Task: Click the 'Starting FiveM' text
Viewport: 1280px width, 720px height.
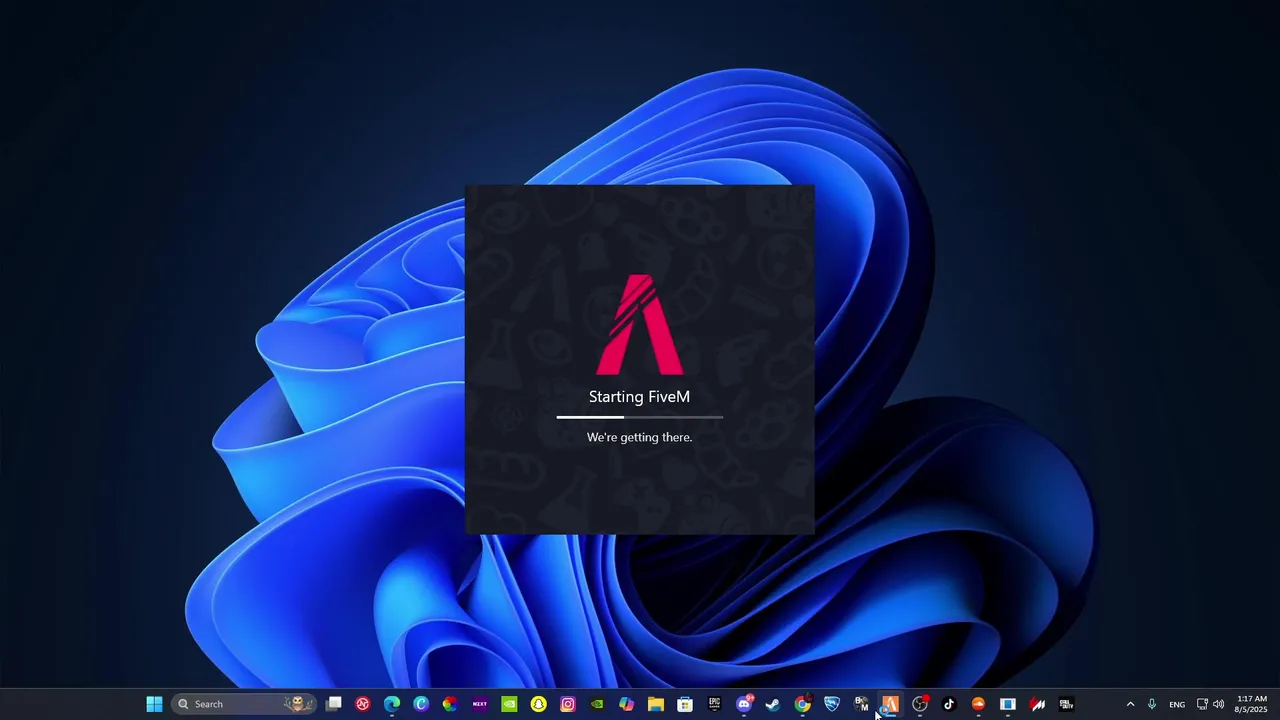Action: 639,397
